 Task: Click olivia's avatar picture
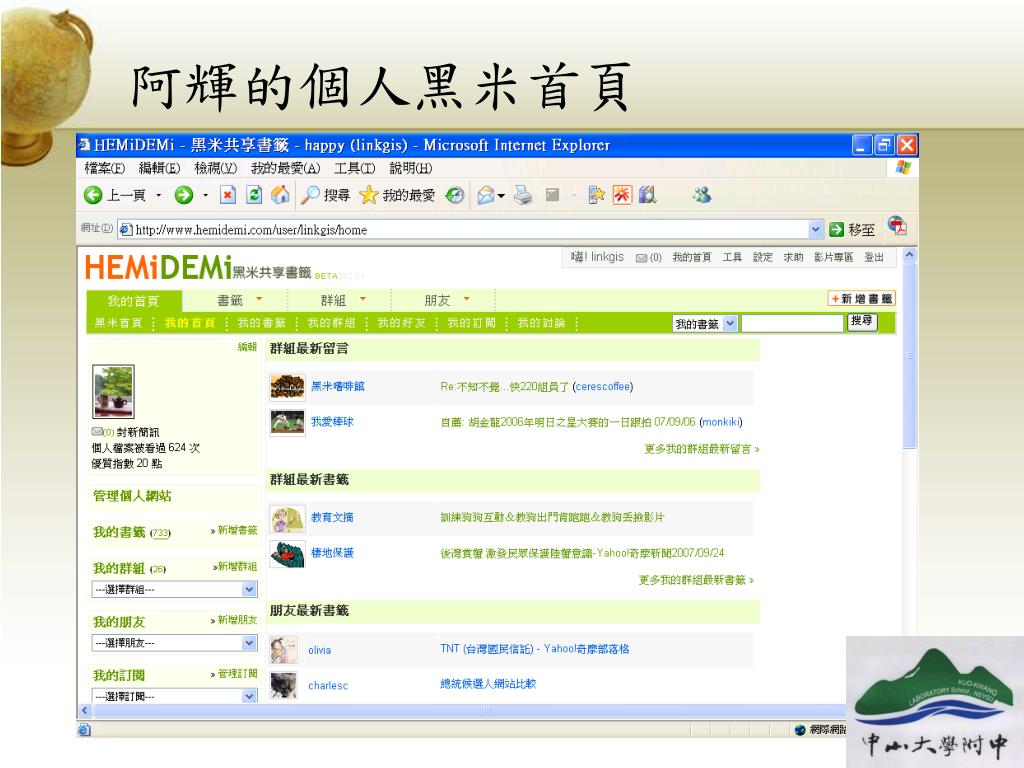284,650
